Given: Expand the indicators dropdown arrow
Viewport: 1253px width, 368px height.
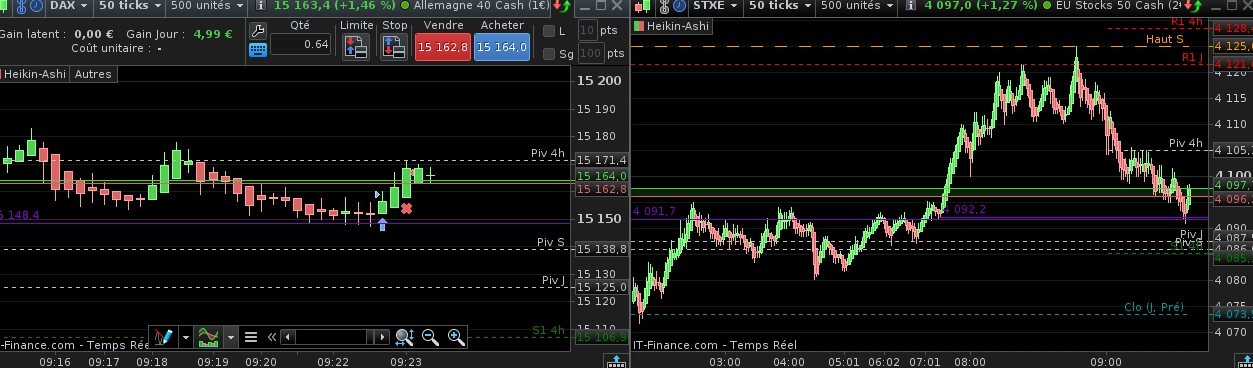Looking at the screenshot, I should coord(230,337).
